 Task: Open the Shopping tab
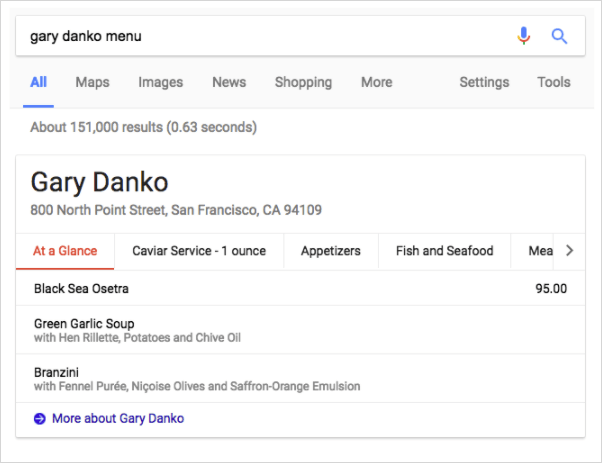303,82
